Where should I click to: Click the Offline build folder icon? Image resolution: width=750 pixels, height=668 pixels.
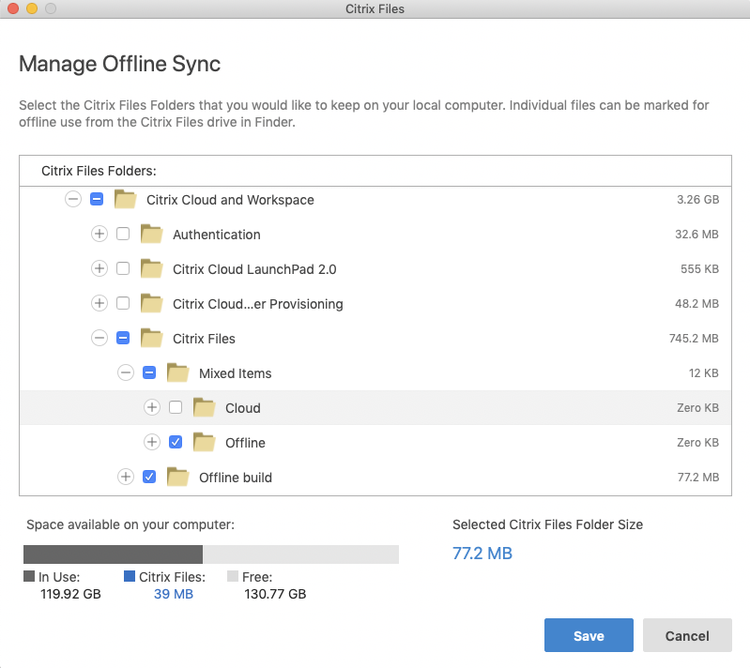(178, 477)
